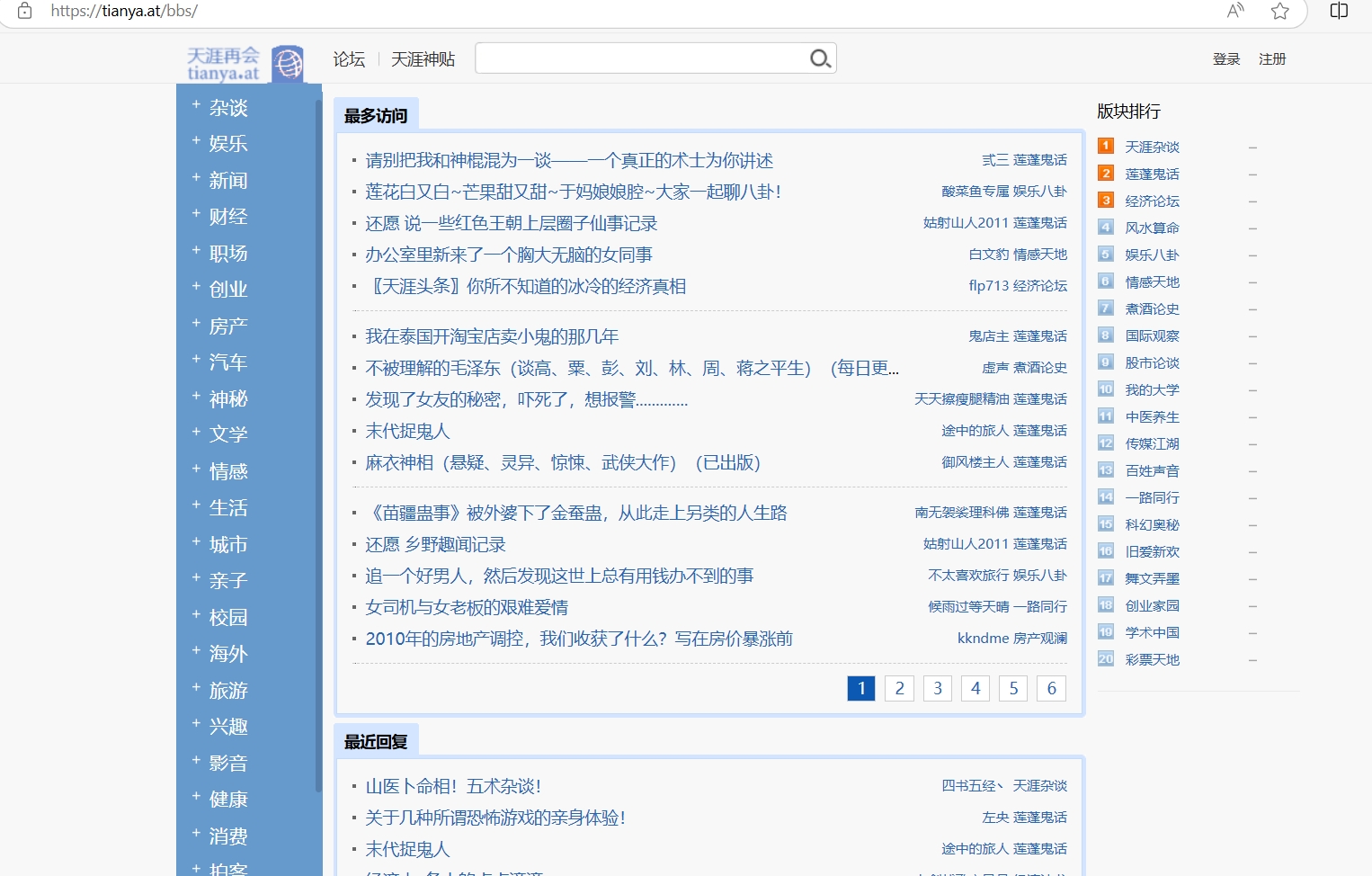Expand the 生活 category
Screen dimensions: 1372x876
228,508
